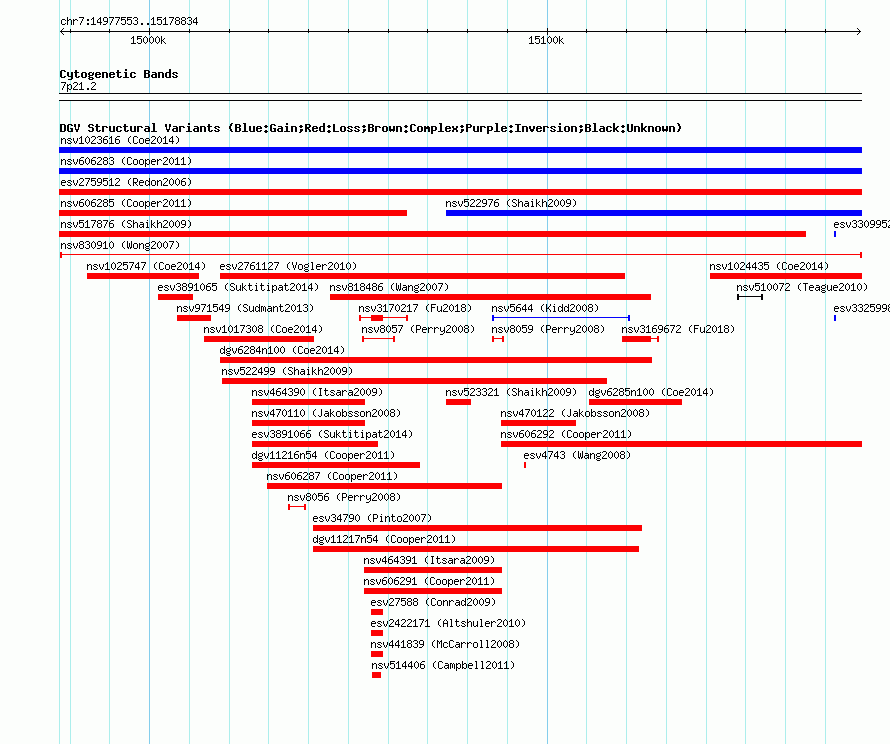This screenshot has height=744, width=890.
Task: Open dgv11217n54 (Cooper2011) label
Action: [x=384, y=539]
